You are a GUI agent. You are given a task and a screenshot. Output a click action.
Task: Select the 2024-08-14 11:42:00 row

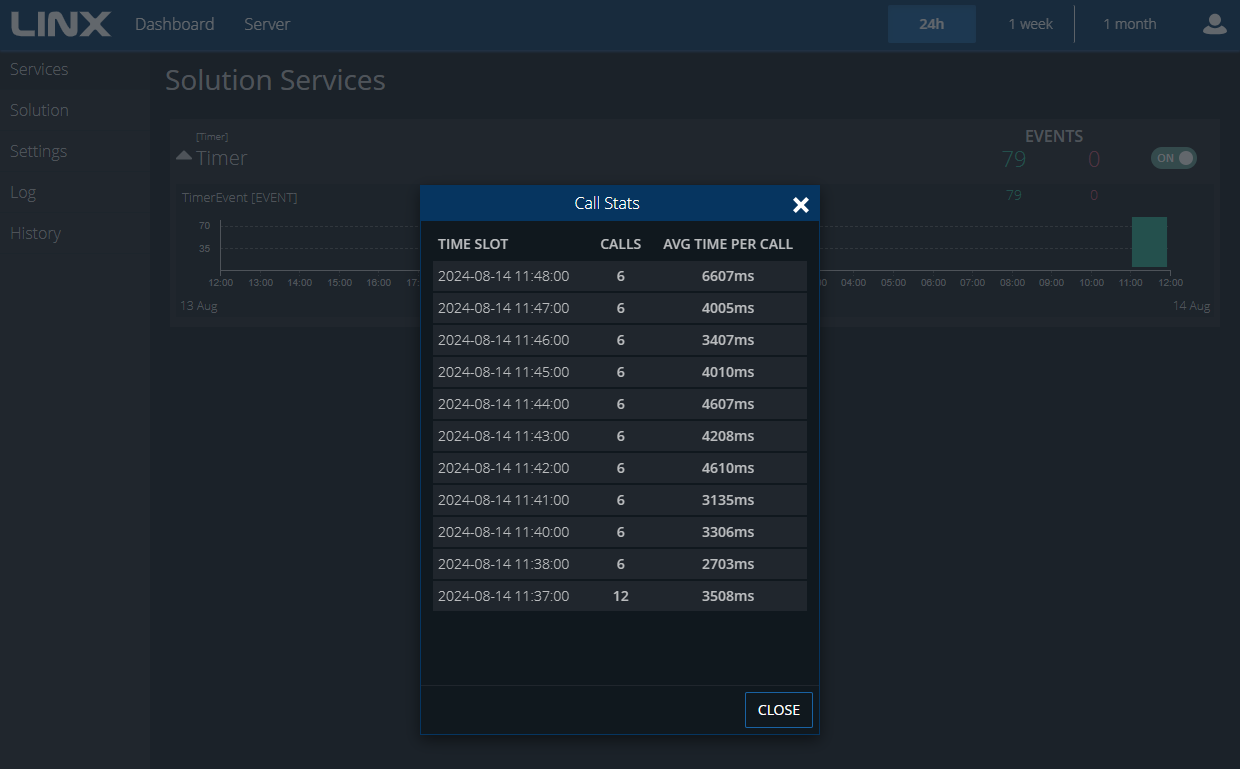tap(620, 468)
